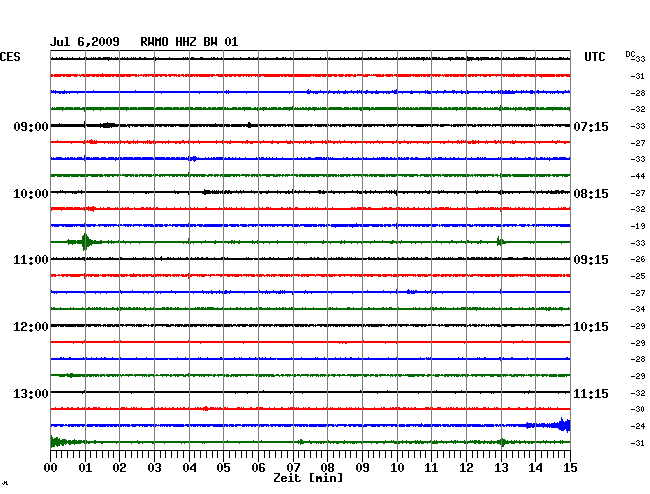The image size is (650, 494).
Task: Click minute 08 on the time axis
Action: (327, 468)
